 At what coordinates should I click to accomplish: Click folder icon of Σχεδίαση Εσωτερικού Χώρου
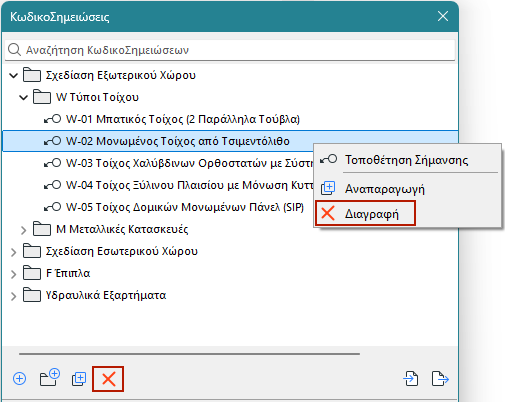tap(32, 251)
